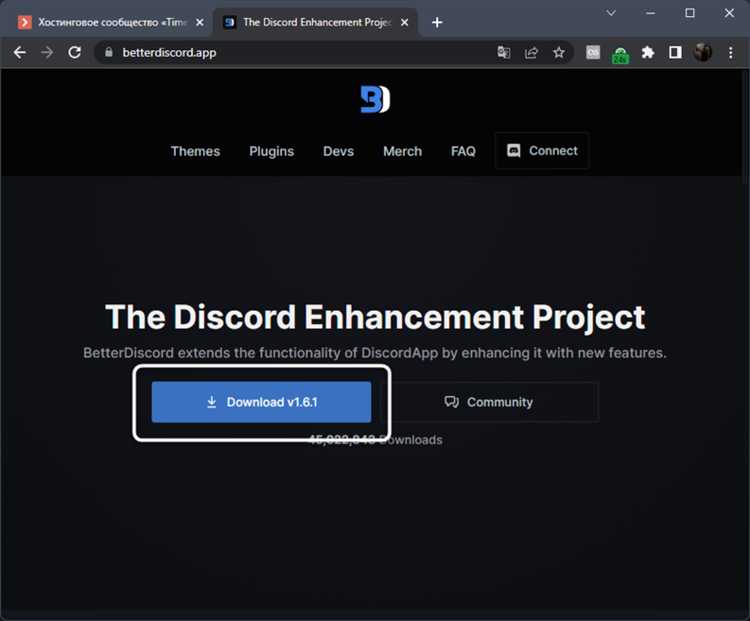The width and height of the screenshot is (750, 621).
Task: Open the Extensions puzzle piece menu
Action: [x=648, y=52]
